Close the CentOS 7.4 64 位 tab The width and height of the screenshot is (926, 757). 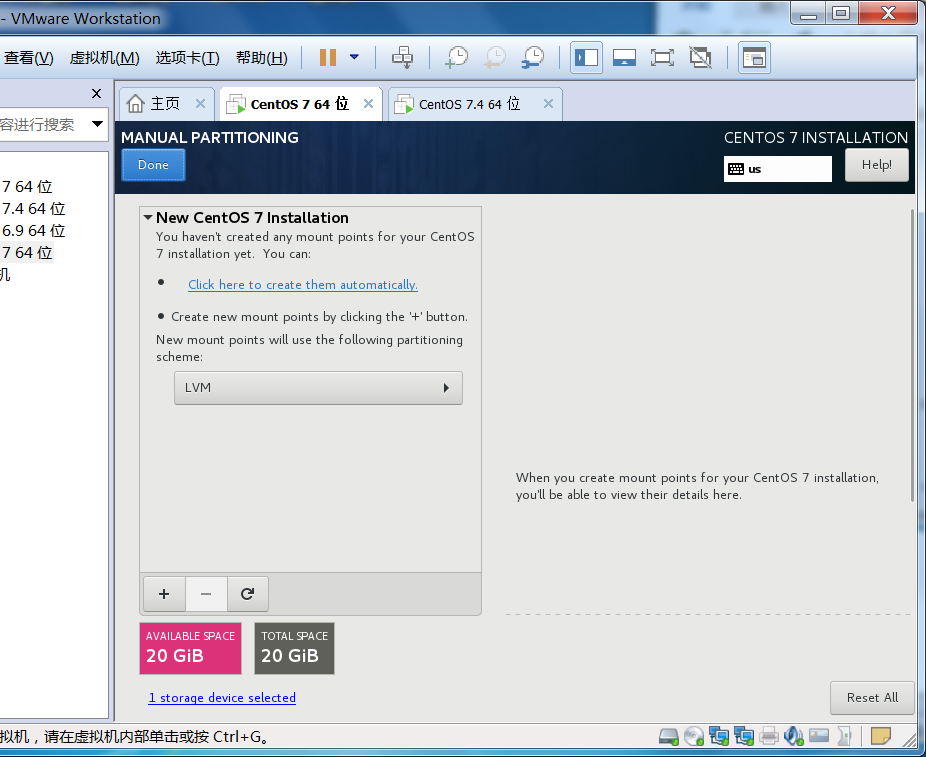pos(548,104)
